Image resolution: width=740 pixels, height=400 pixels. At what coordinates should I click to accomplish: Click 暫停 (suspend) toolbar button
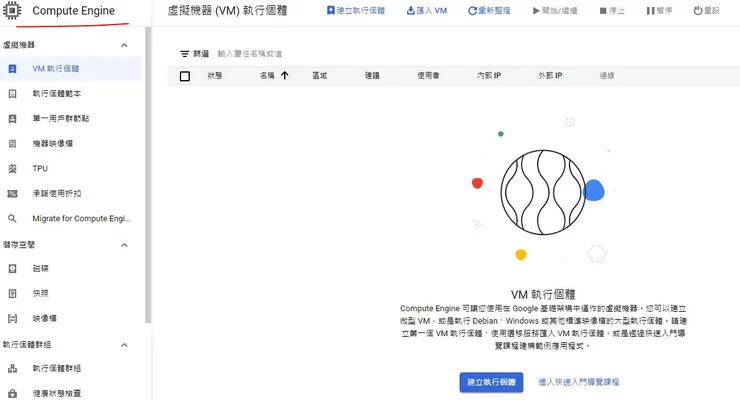[x=659, y=10]
